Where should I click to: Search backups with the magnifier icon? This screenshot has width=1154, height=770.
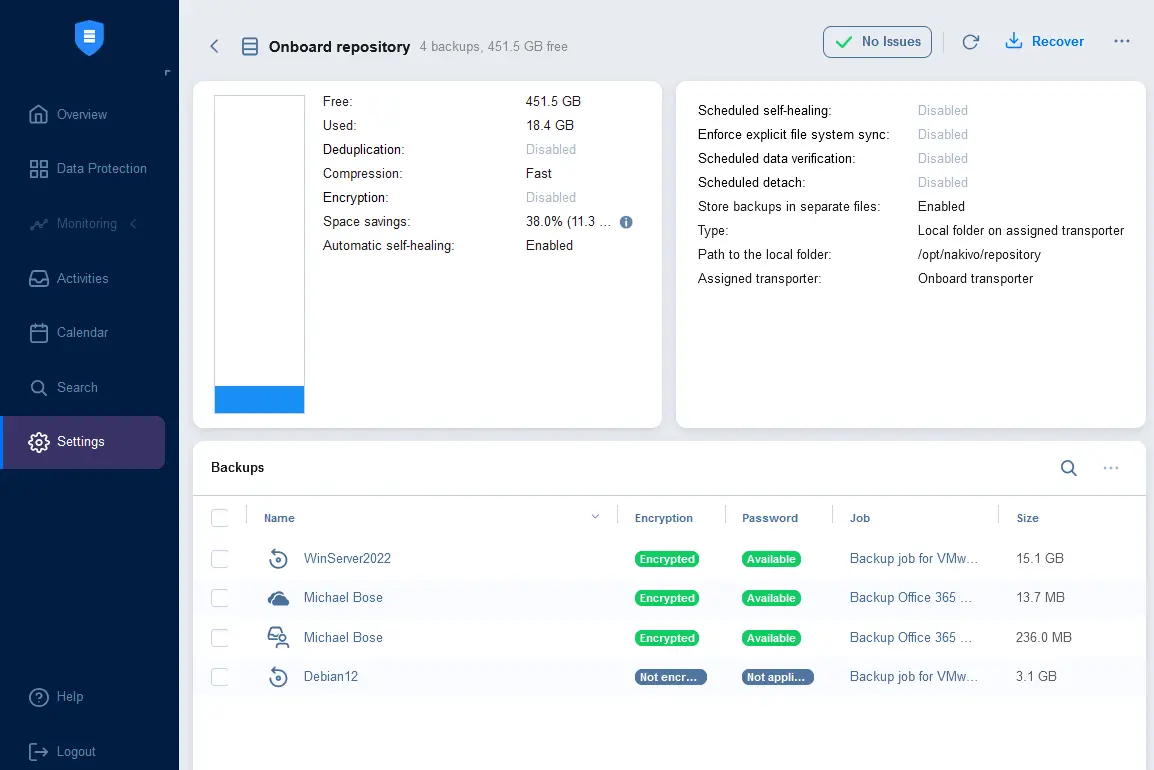point(1069,467)
